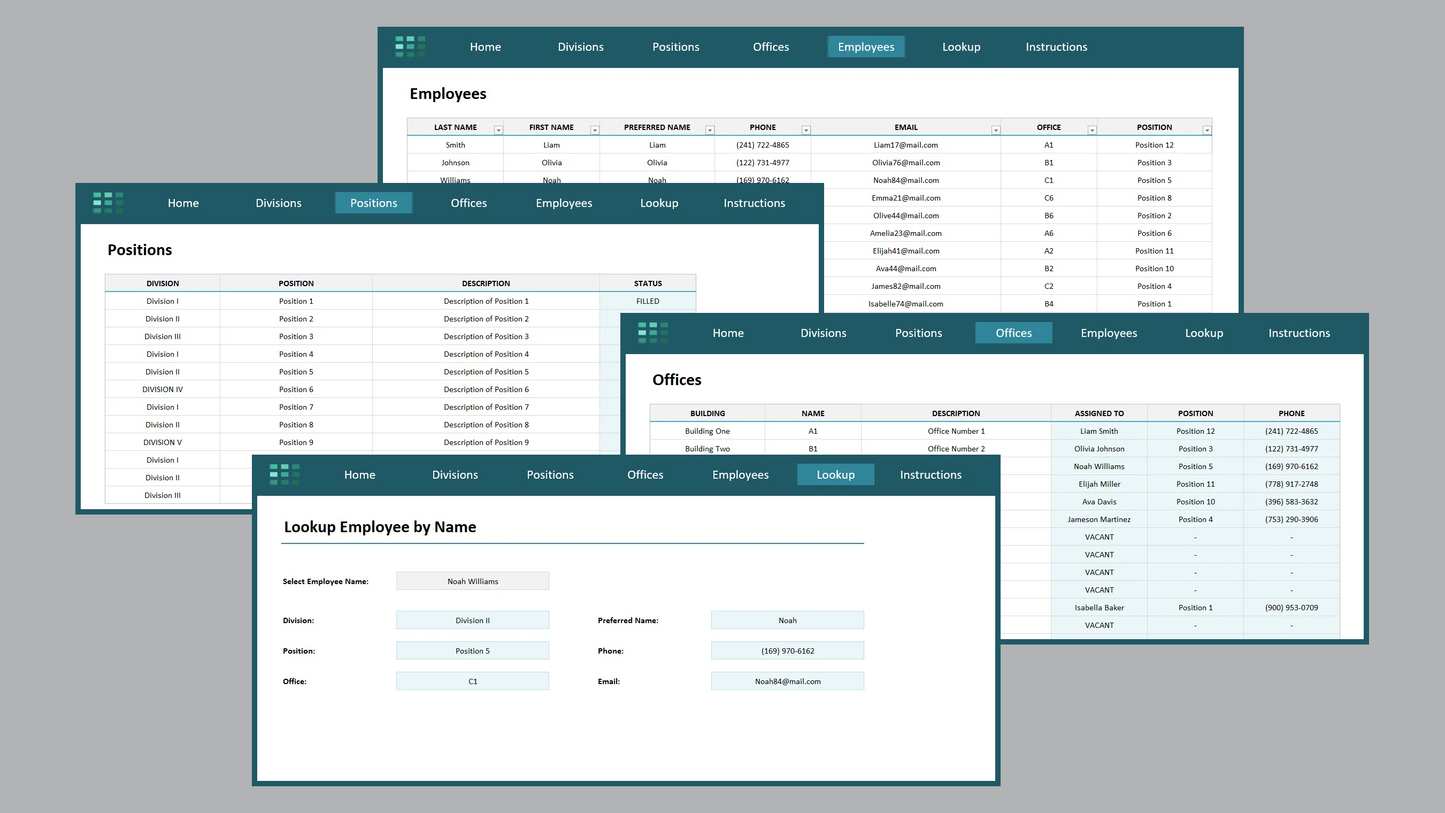1445x813 pixels.
Task: Go to the Home tab on the Lookup window
Action: click(x=359, y=474)
